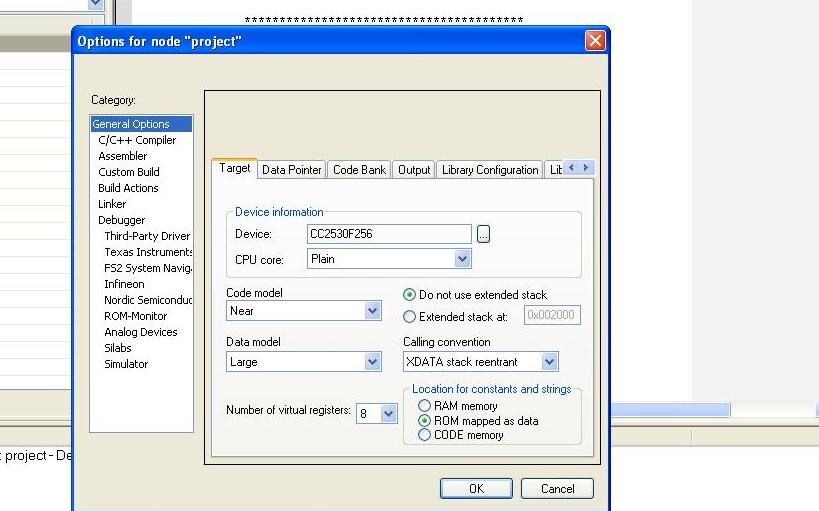Switch to the Target tab
This screenshot has width=819, height=511.
click(235, 168)
